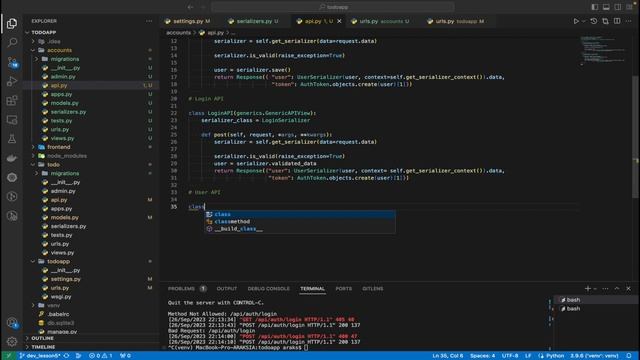The width and height of the screenshot is (640, 360).
Task: Maximize the panel with the up chevron
Action: coord(617,289)
